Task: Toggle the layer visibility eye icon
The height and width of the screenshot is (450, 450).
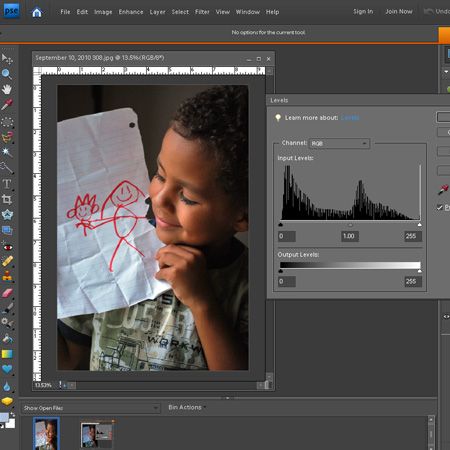Action: coord(446,316)
